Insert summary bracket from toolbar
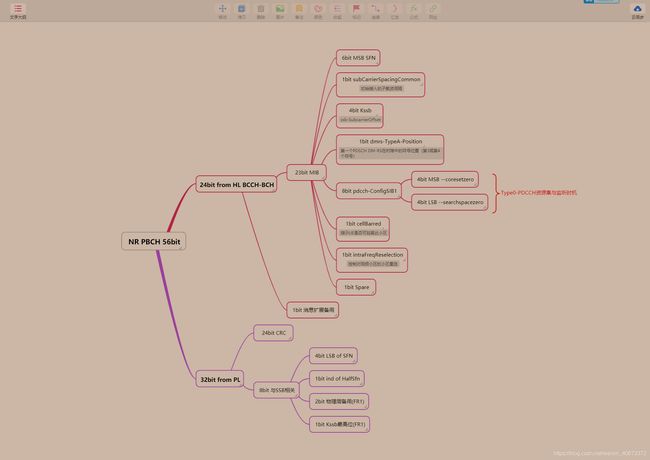Screen dimensions: 650x460 (395, 8)
